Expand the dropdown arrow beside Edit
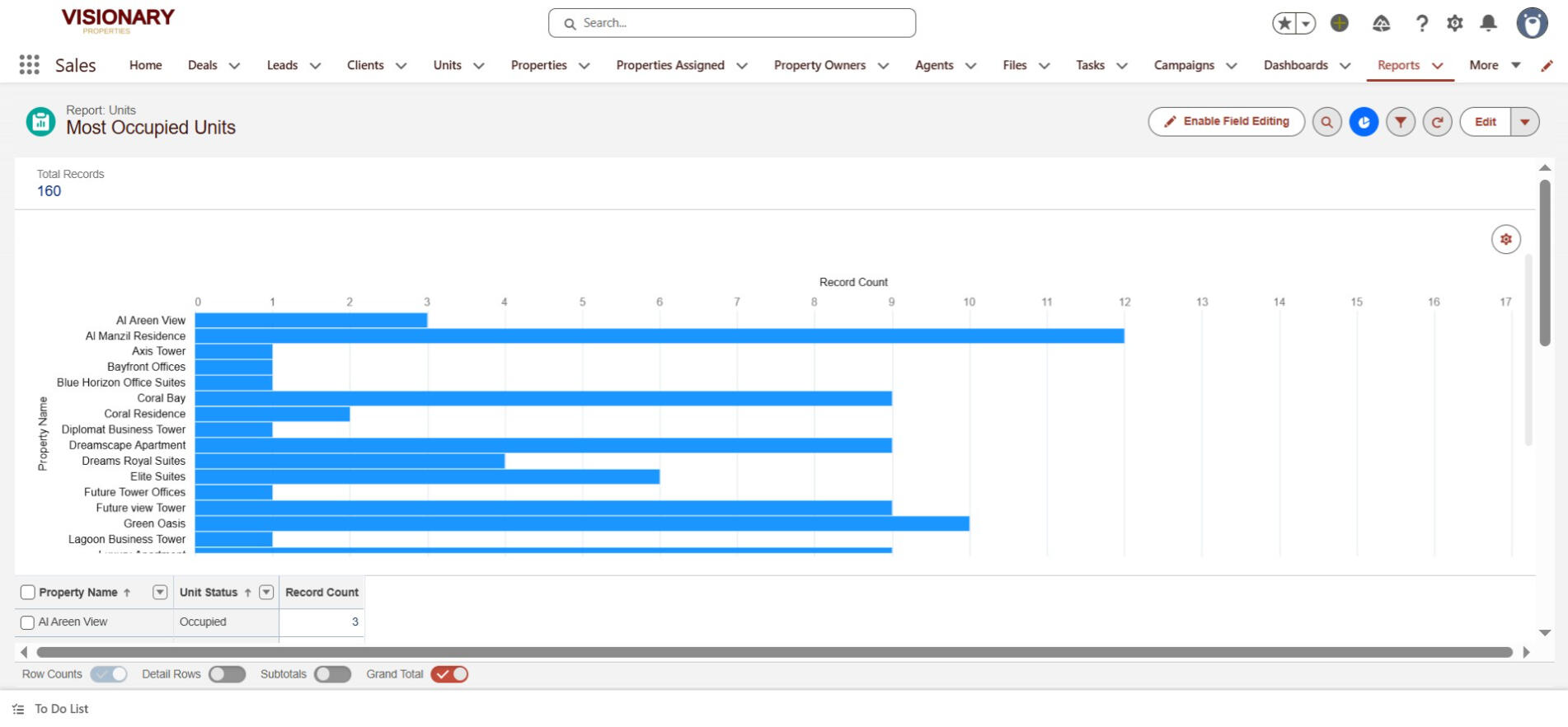 tap(1524, 122)
